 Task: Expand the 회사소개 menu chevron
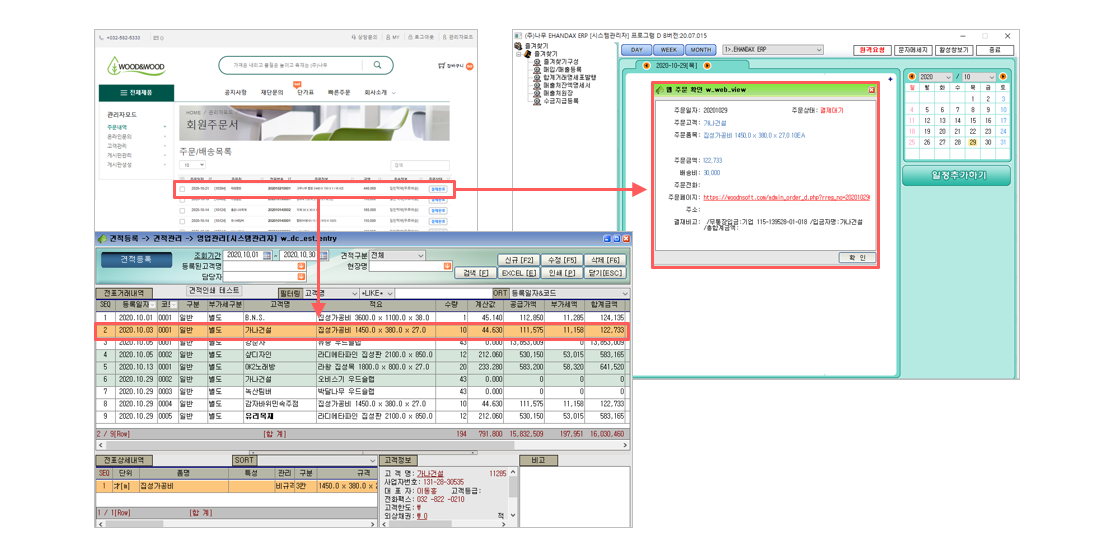coord(394,93)
